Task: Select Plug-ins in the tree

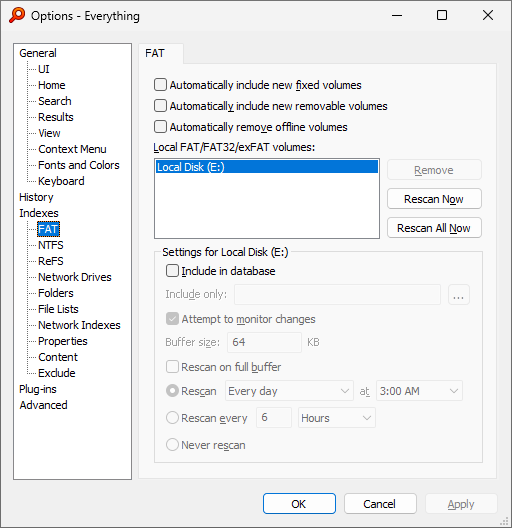Action: [x=38, y=389]
